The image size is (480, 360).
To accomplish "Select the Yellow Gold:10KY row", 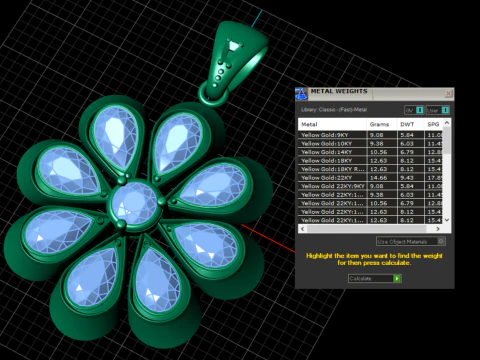I will click(371, 144).
